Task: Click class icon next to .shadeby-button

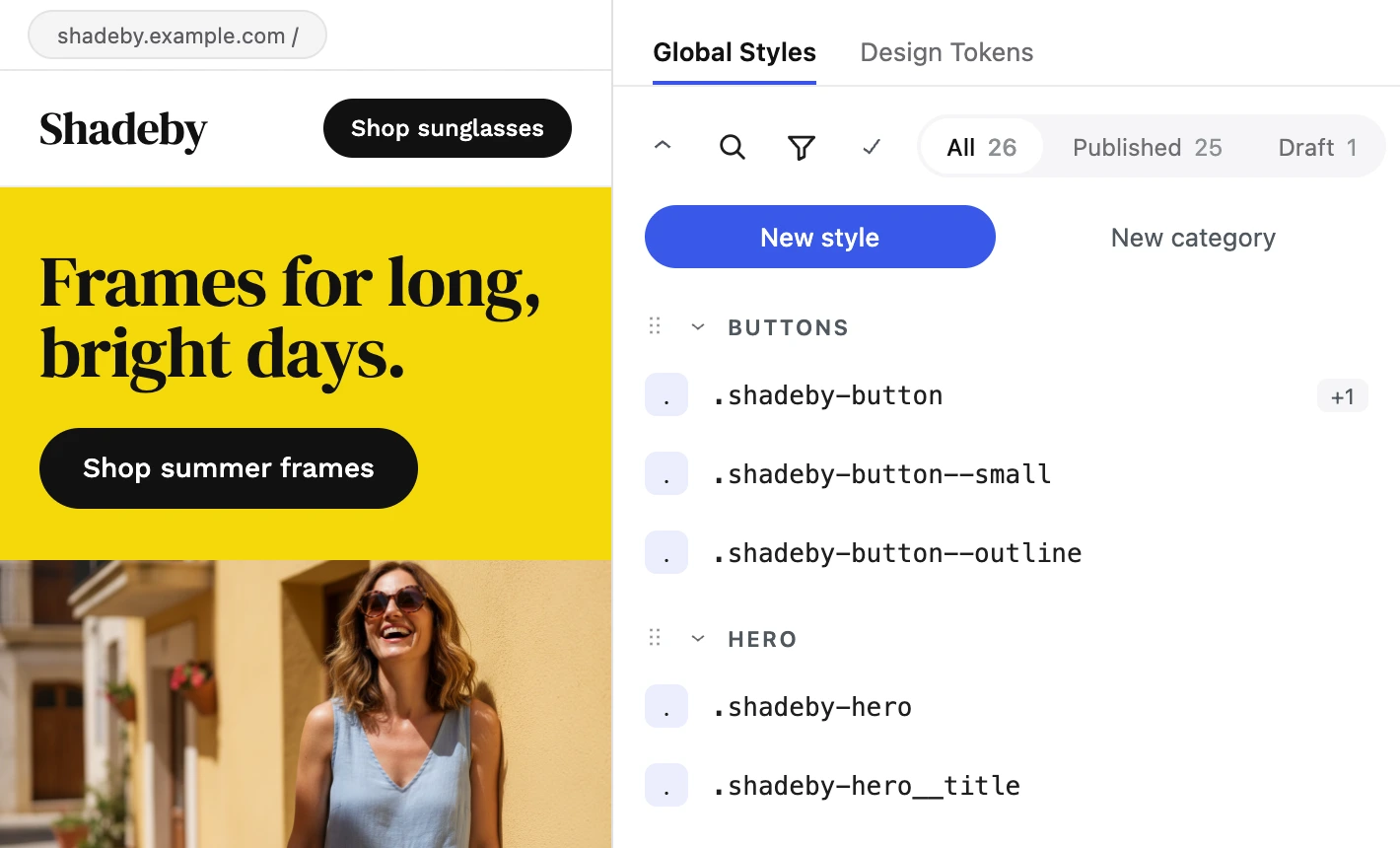Action: (666, 395)
